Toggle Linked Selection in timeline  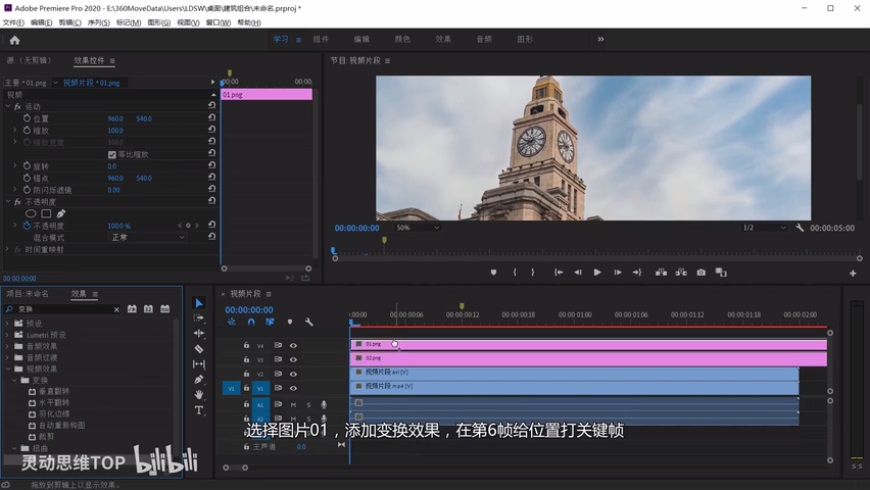270,322
